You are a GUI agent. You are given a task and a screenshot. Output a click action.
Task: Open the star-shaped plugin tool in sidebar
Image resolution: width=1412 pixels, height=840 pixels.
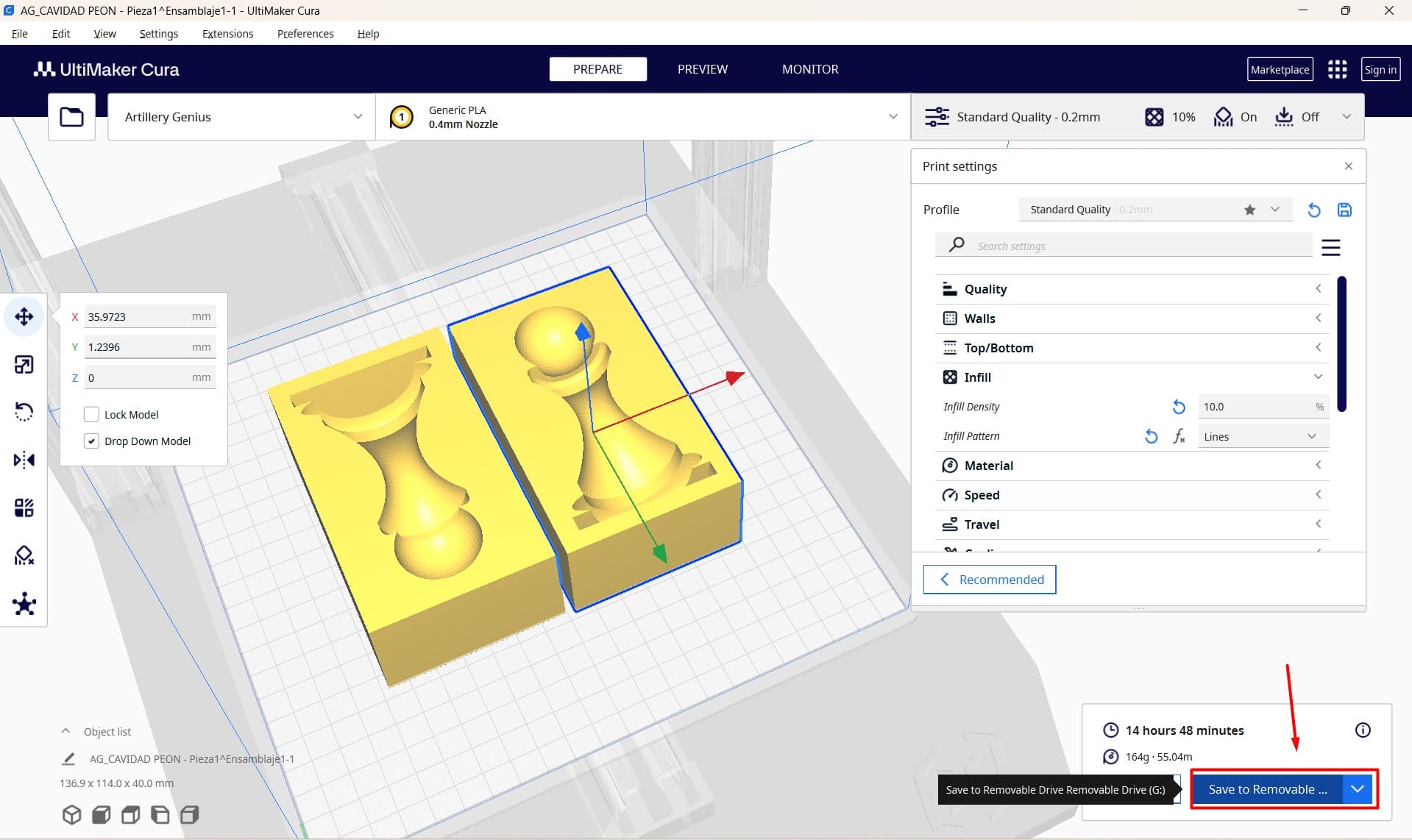click(24, 604)
